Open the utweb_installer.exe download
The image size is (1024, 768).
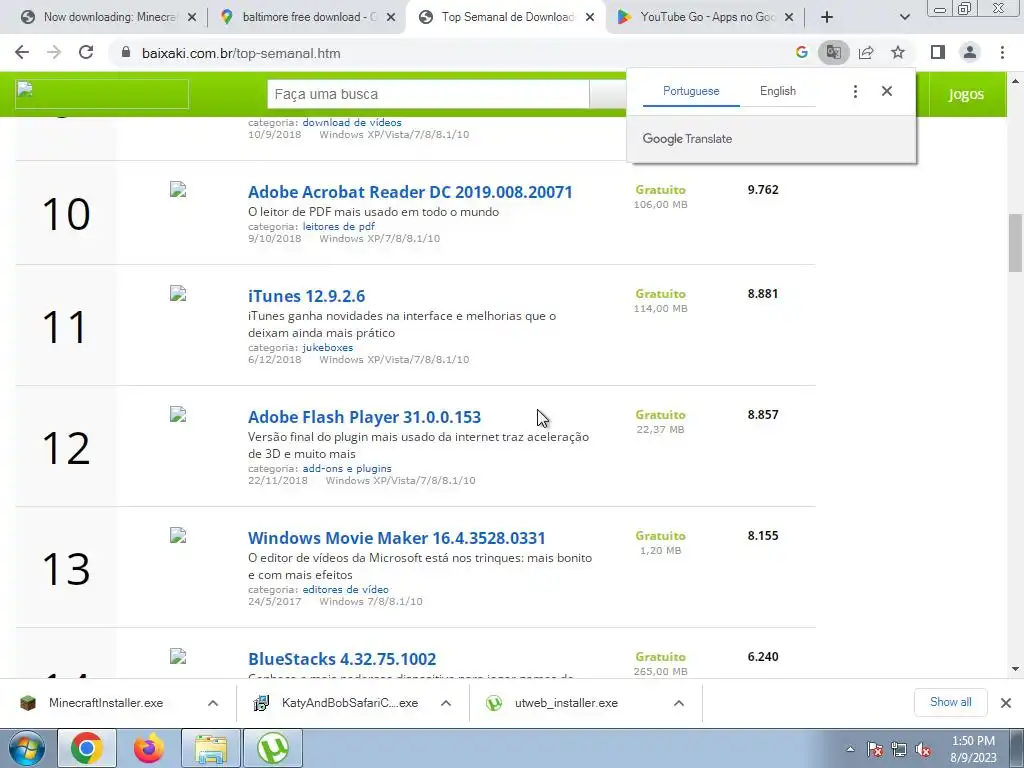[566, 703]
